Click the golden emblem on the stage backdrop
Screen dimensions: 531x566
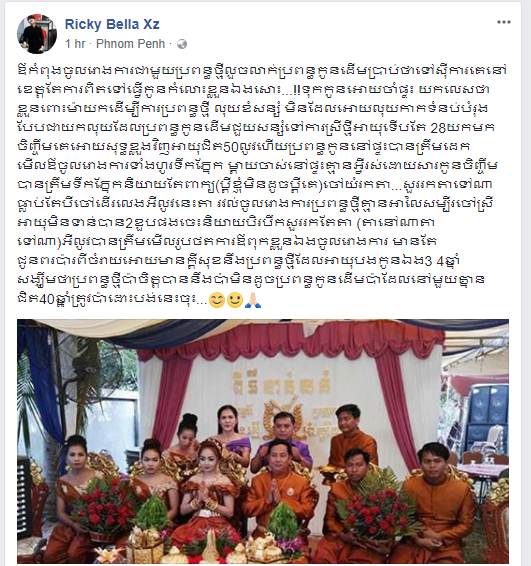tap(283, 419)
